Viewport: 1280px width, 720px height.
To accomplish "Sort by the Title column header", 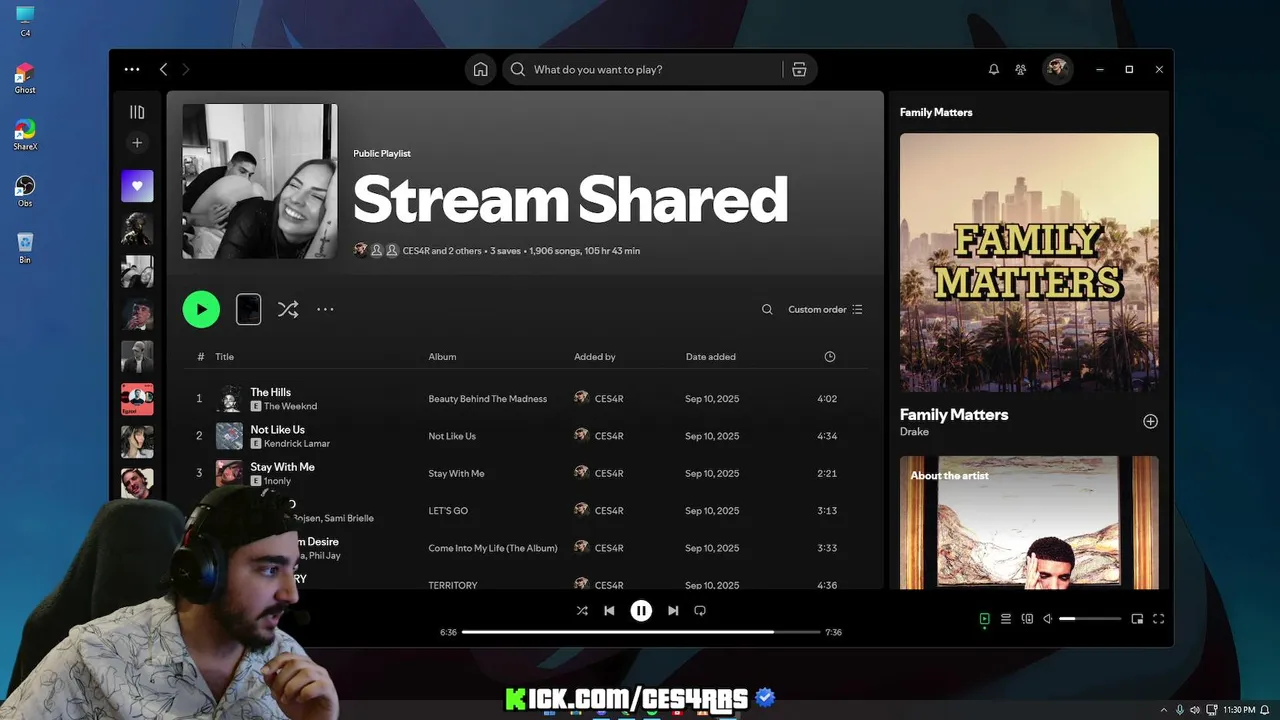I will 224,357.
